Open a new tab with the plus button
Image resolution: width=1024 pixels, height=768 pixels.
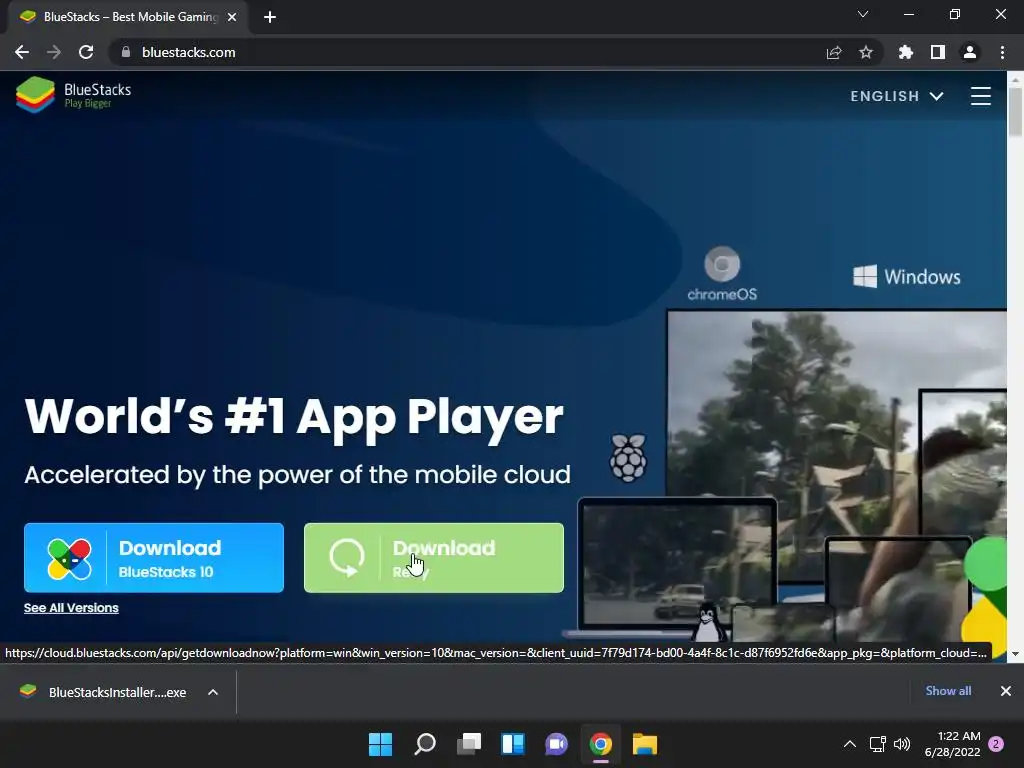tap(270, 17)
